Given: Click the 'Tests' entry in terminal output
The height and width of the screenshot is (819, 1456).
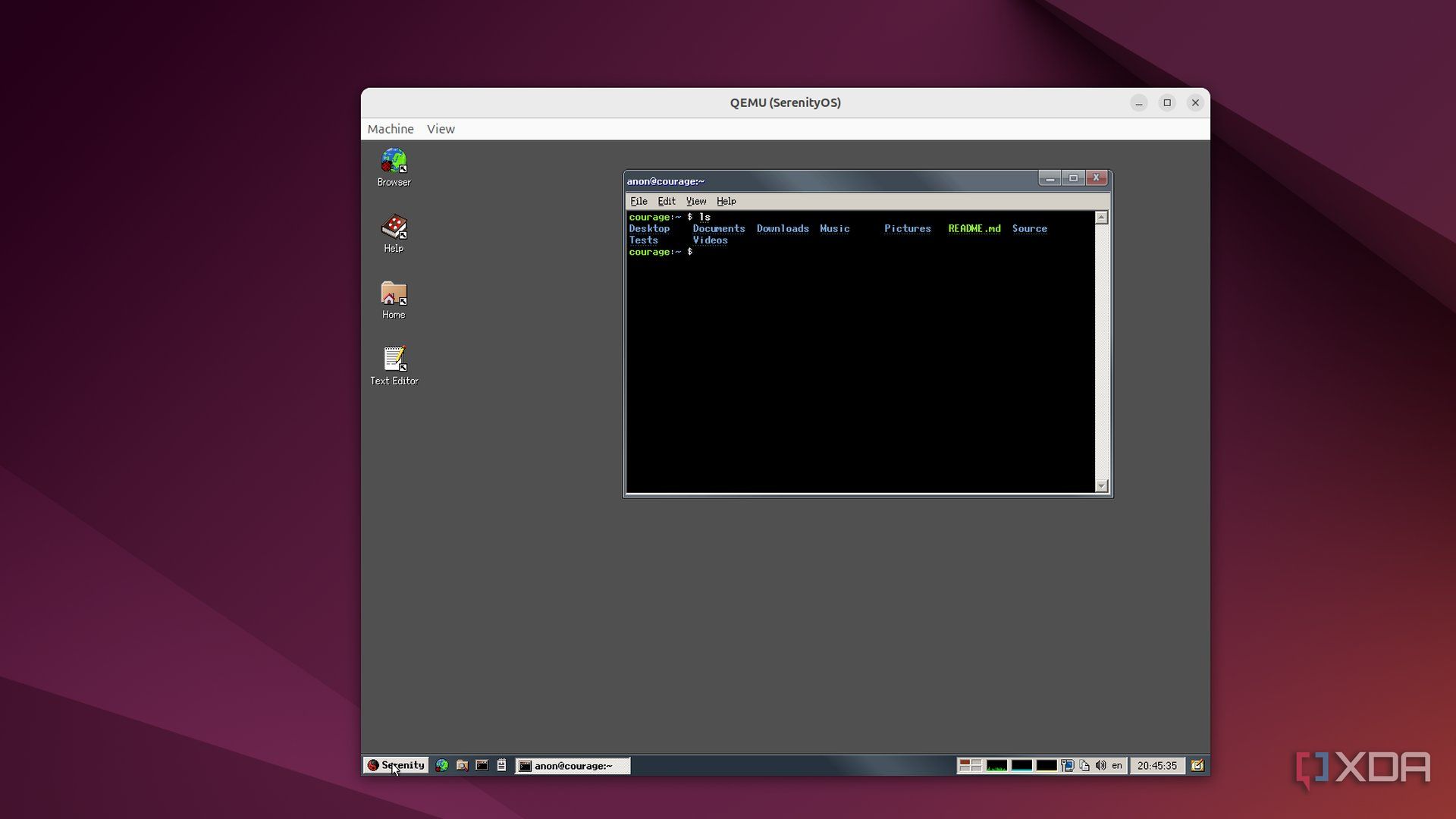Looking at the screenshot, I should 644,240.
